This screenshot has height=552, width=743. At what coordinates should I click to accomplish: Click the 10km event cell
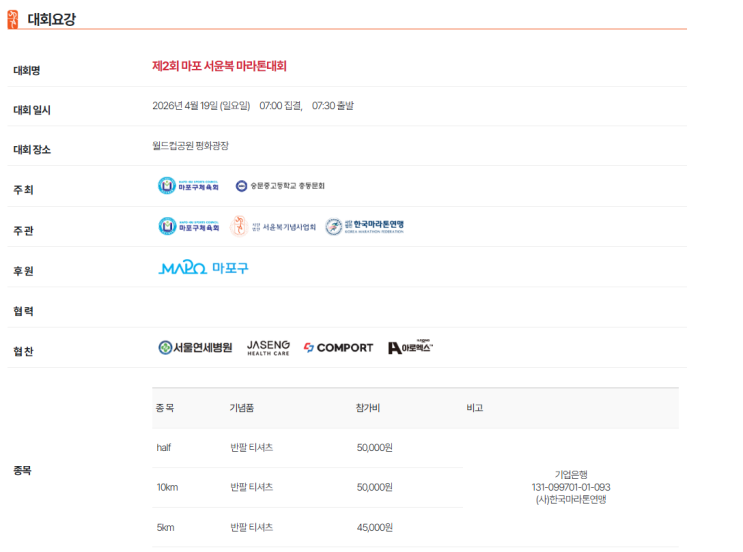167,488
